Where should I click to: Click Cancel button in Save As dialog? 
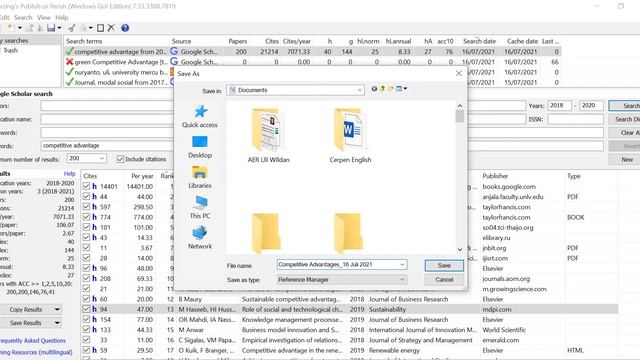click(x=444, y=280)
